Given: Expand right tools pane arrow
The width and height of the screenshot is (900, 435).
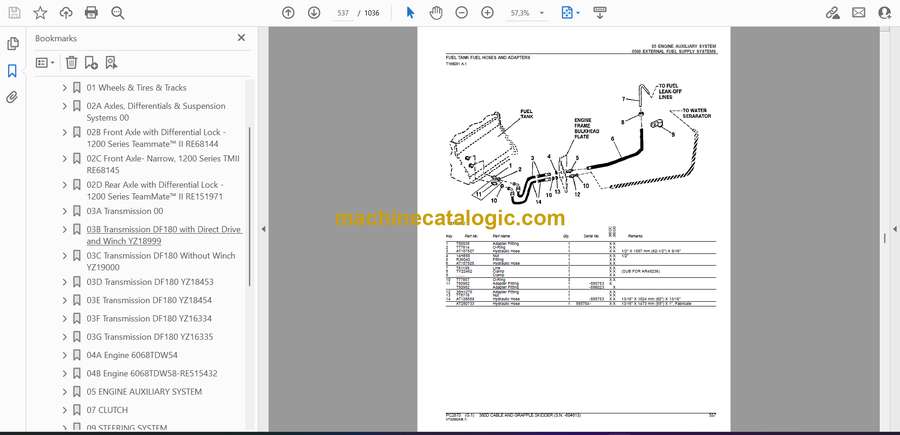Looking at the screenshot, I should click(894, 229).
